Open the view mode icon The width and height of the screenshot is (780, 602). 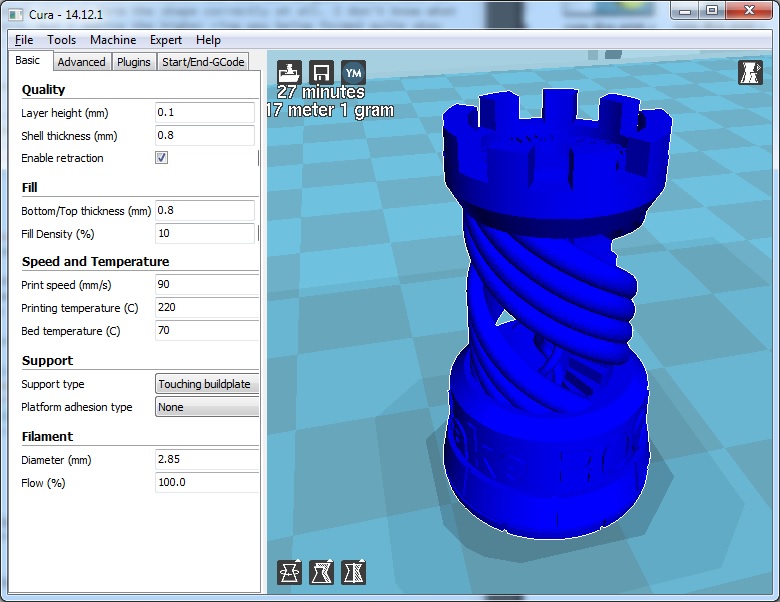(750, 73)
